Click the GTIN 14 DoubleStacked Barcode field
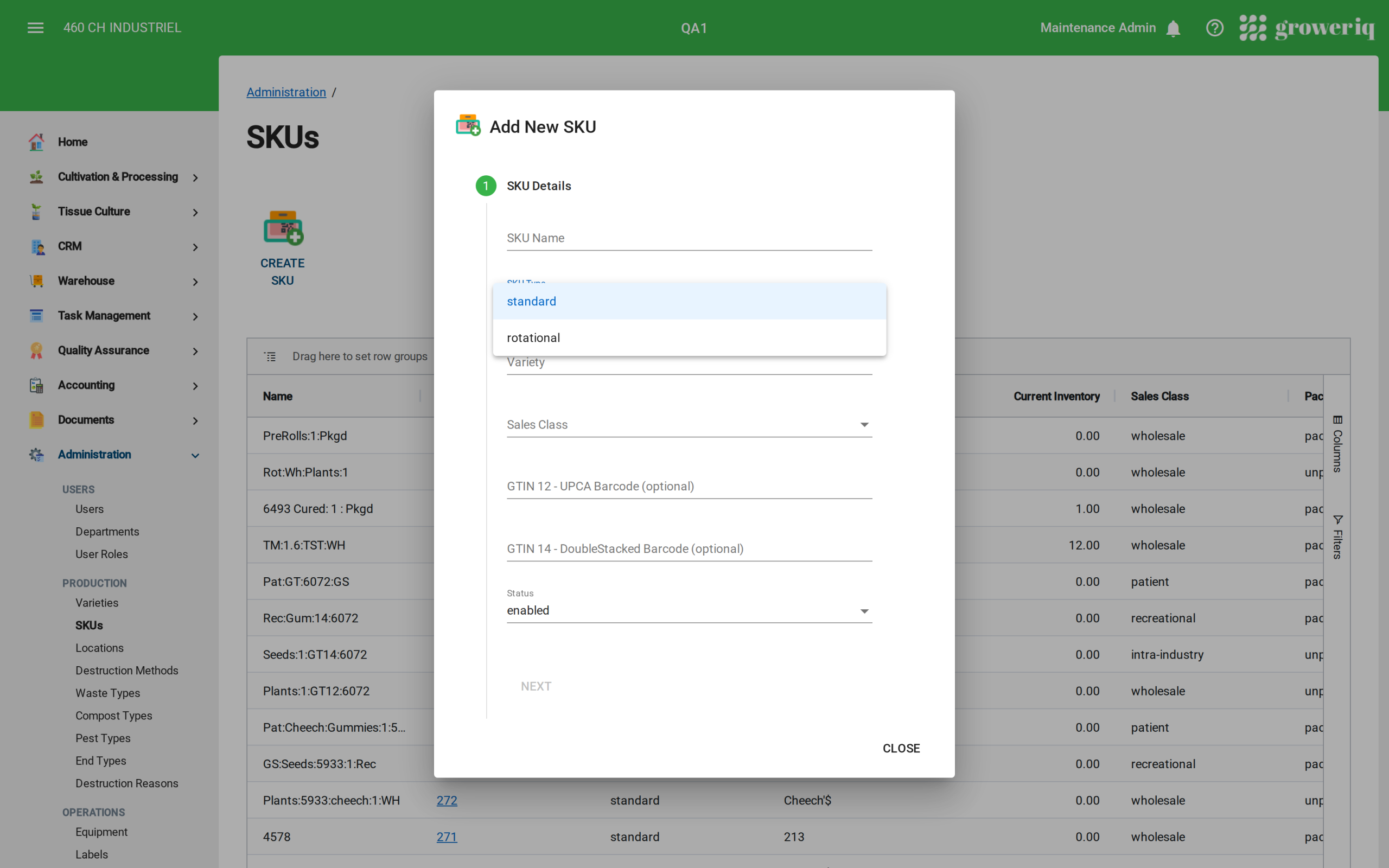The image size is (1389, 868). point(689,549)
